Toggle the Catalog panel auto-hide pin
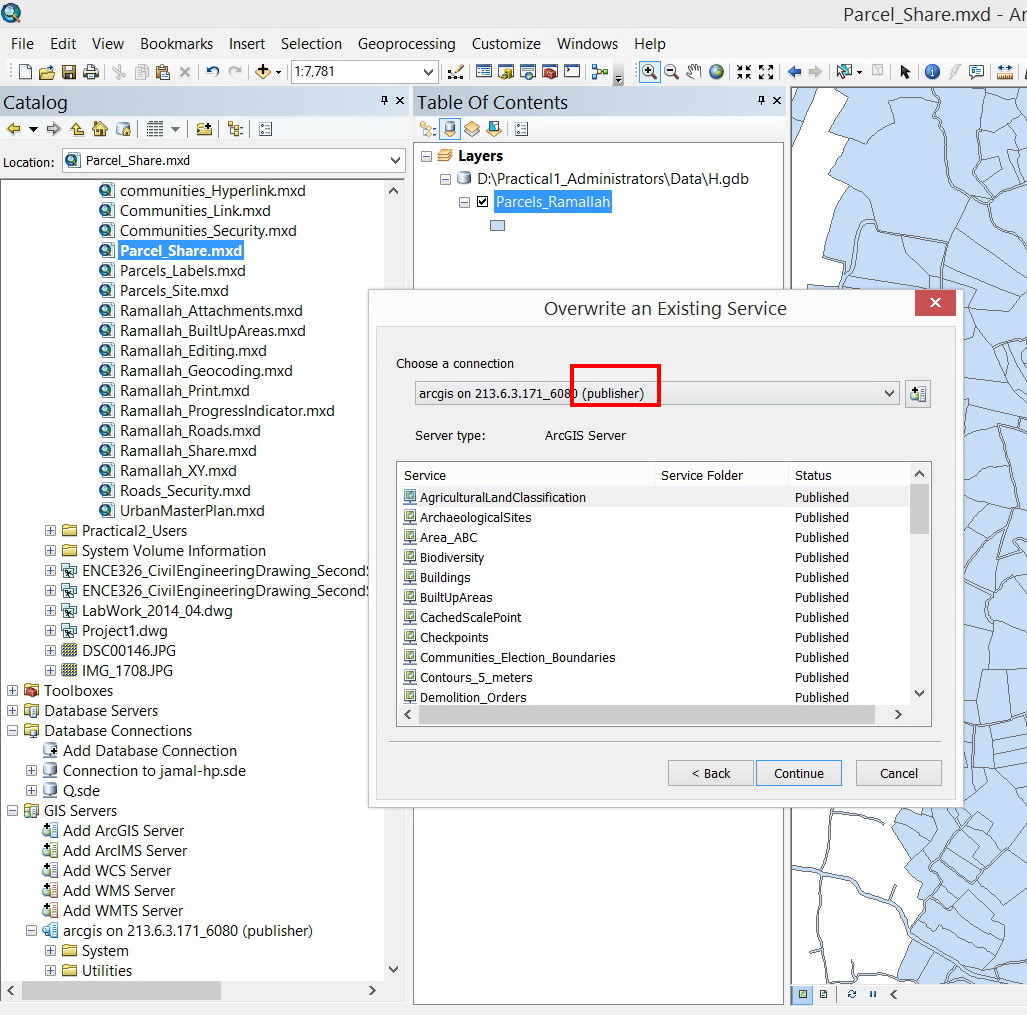 coord(384,100)
